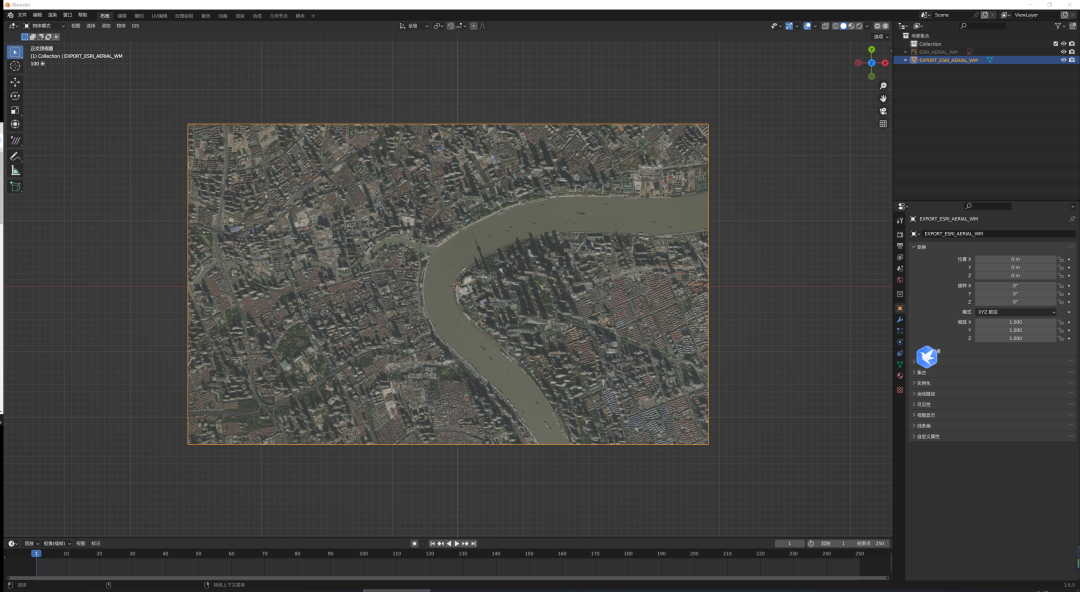Open the object interaction mode dropdown
Viewport: 1080px width, 592px height.
[46, 25]
